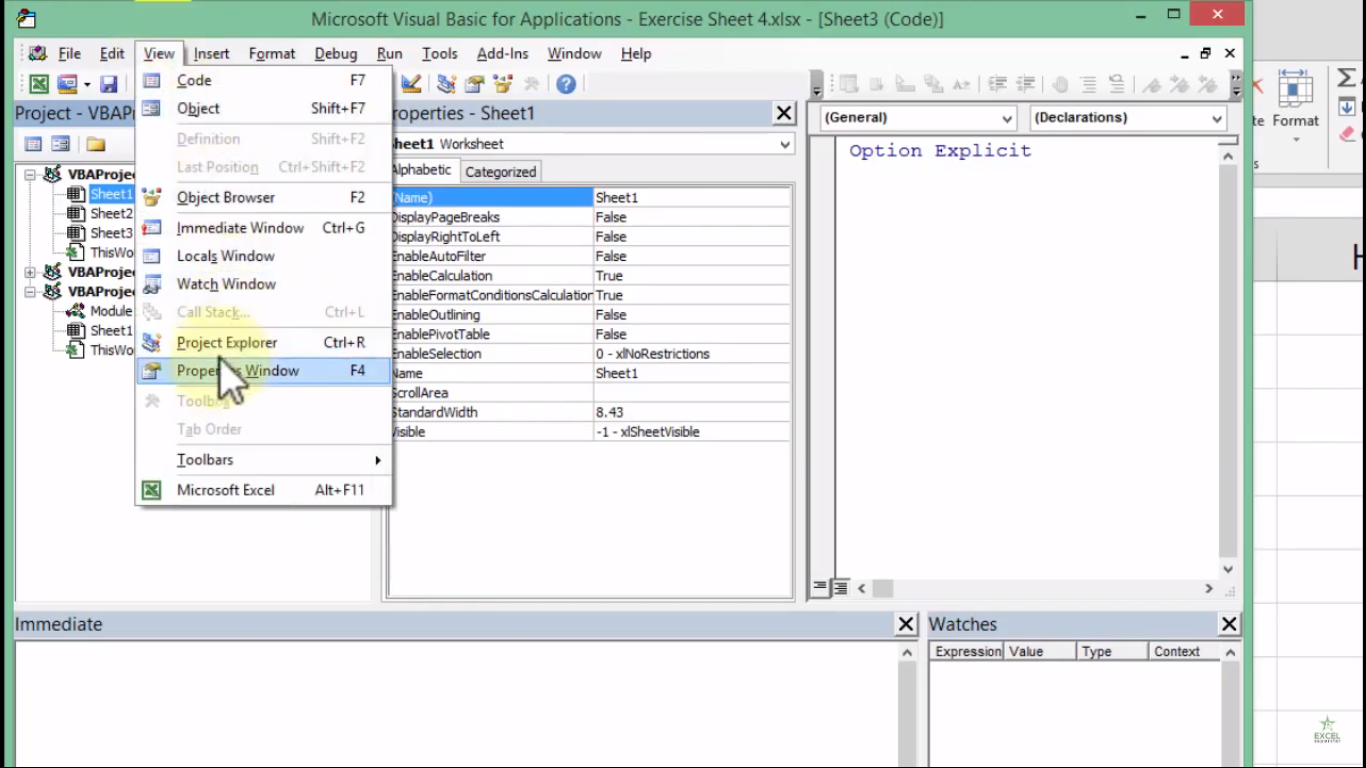Click the code window horizontal scrollbar thumb
Viewport: 1366px width, 768px height.
882,589
